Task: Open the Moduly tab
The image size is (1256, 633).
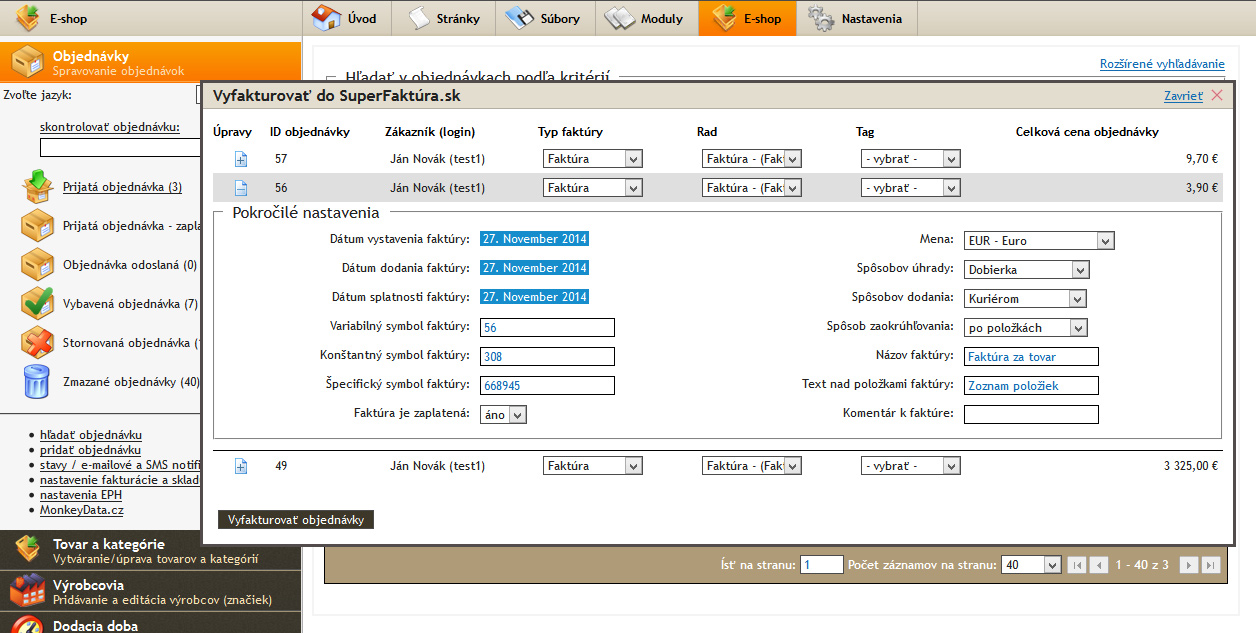Action: [647, 18]
